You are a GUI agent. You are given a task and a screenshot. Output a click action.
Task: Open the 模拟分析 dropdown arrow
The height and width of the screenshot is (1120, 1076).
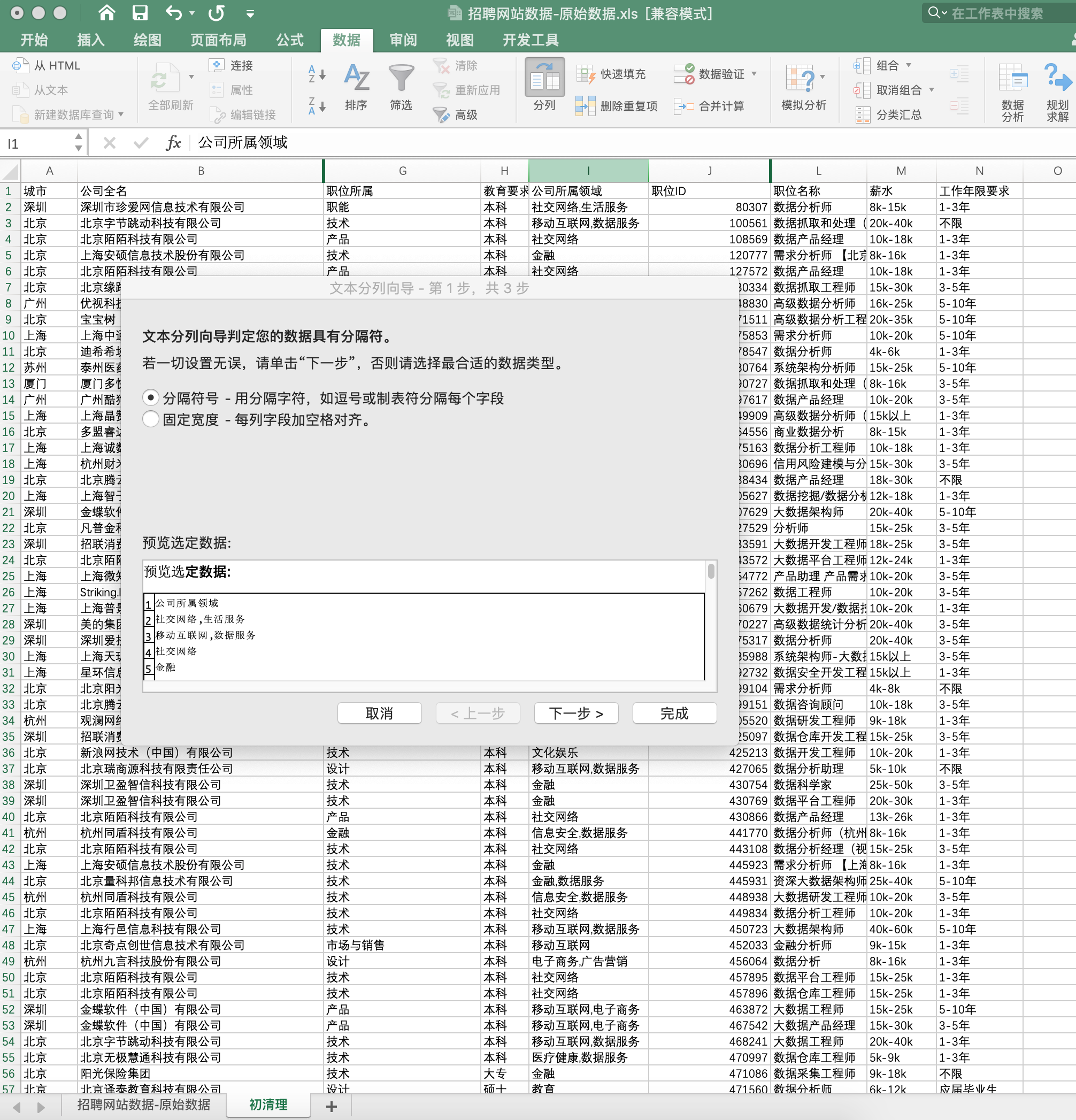(x=823, y=76)
